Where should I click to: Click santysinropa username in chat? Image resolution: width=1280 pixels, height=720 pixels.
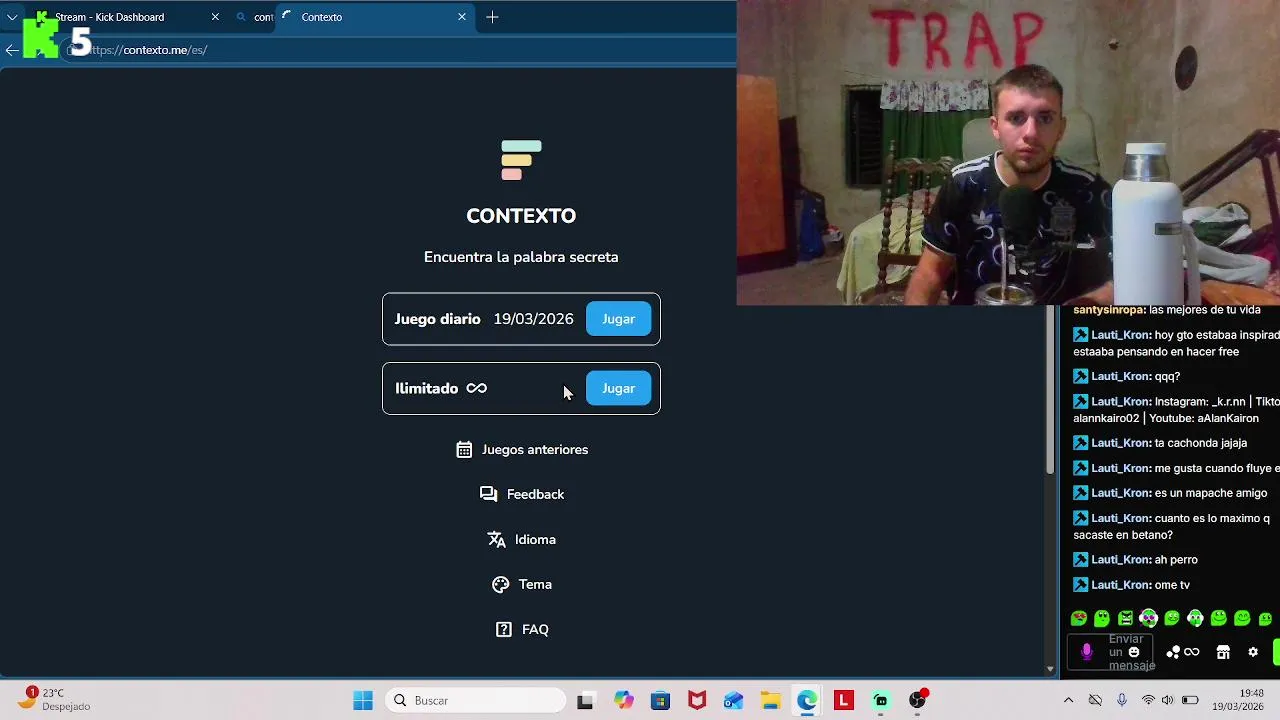pyautogui.click(x=1109, y=310)
